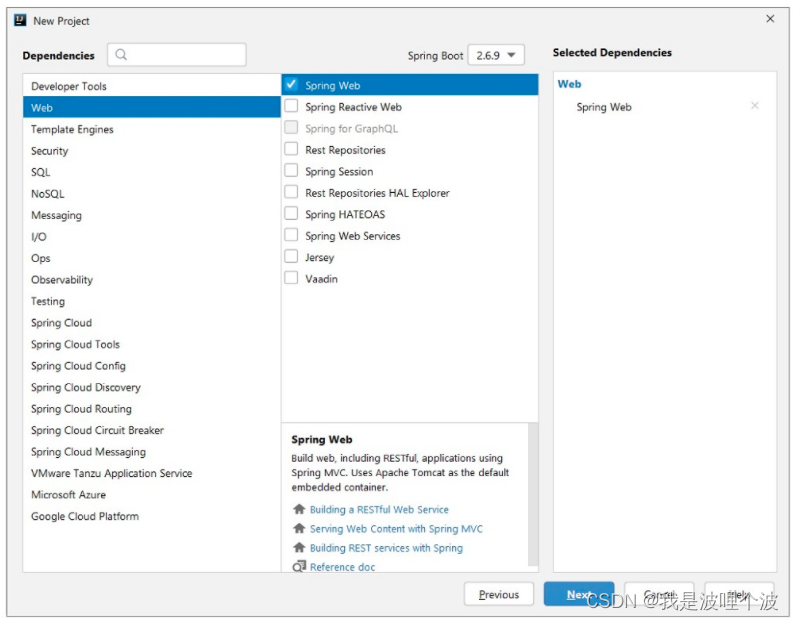Select the I/O category
The image size is (794, 621).
(x=151, y=237)
